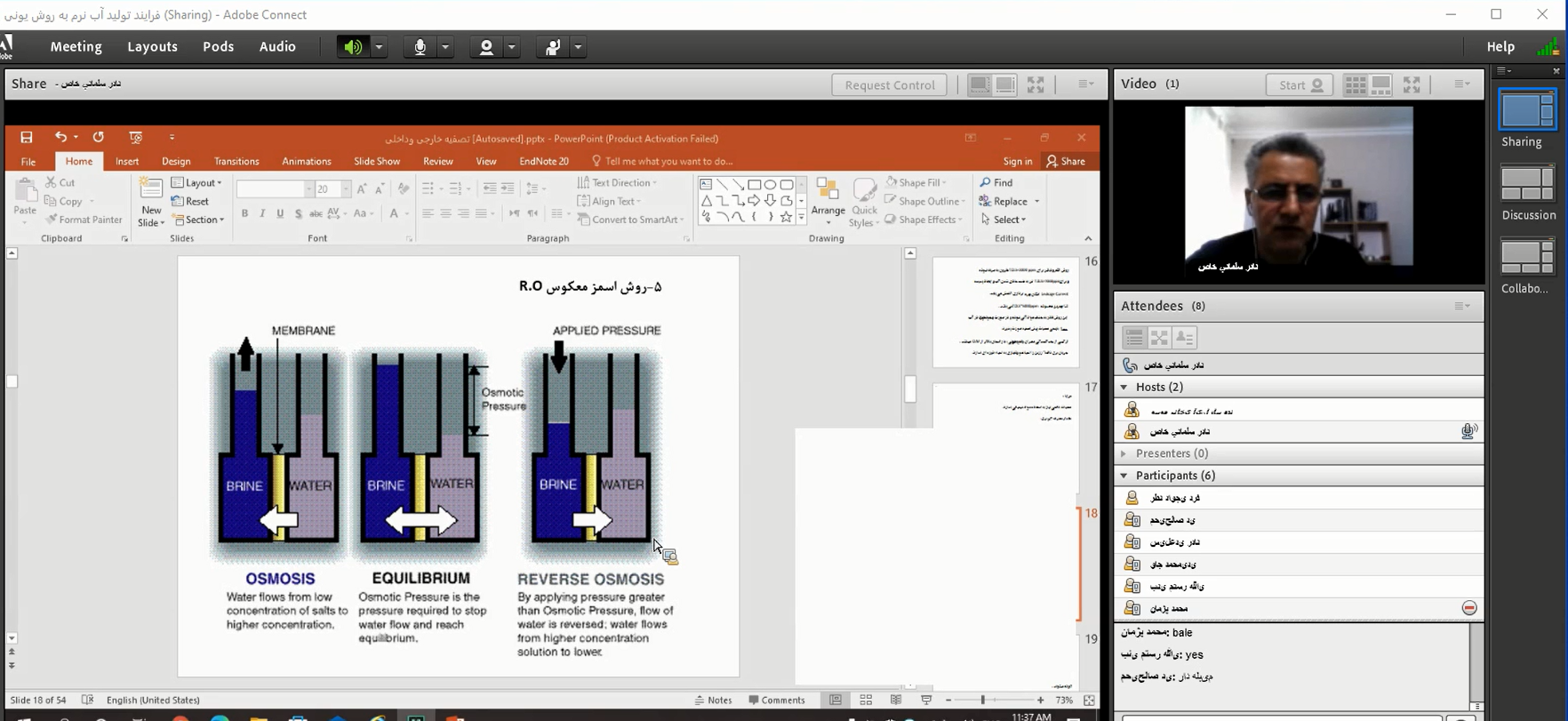Open the Slide Show ribbon tab
The image size is (1568, 721).
tap(377, 161)
